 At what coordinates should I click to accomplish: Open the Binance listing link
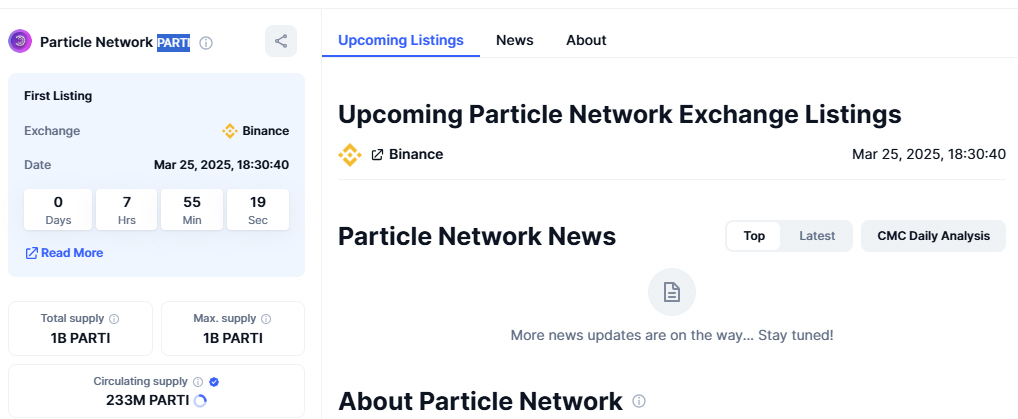[x=407, y=155]
